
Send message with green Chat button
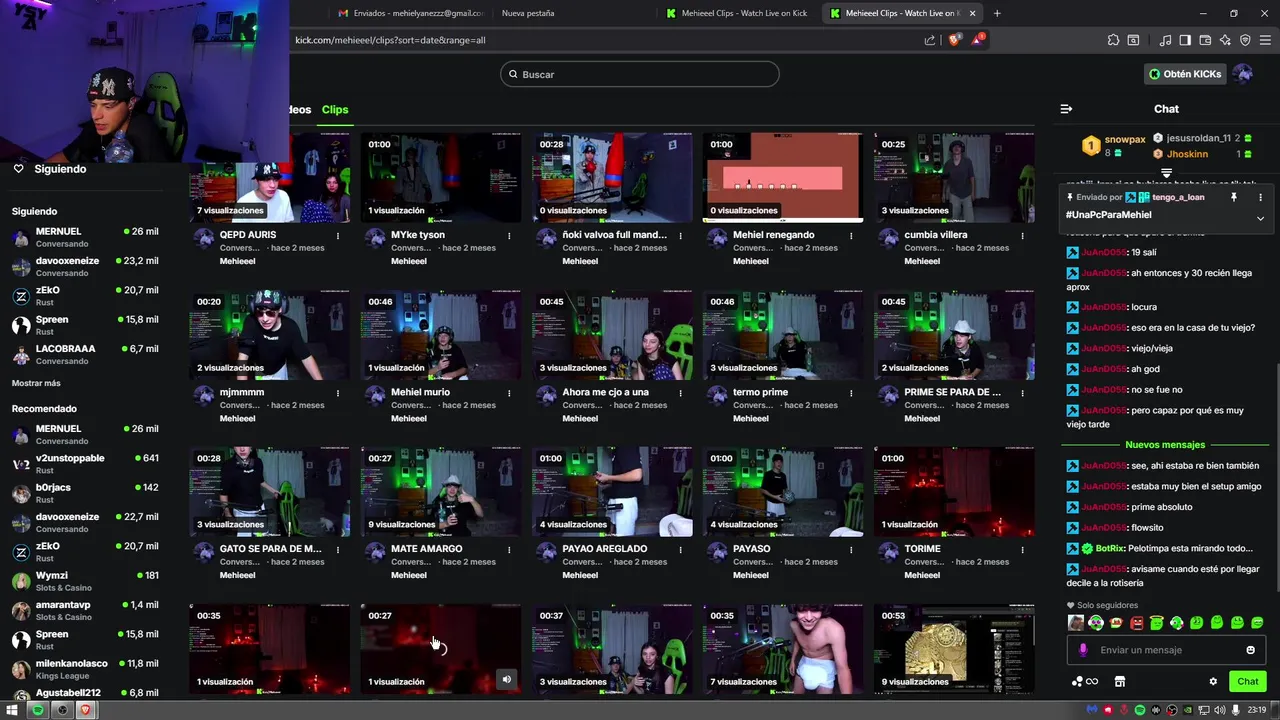point(1248,682)
